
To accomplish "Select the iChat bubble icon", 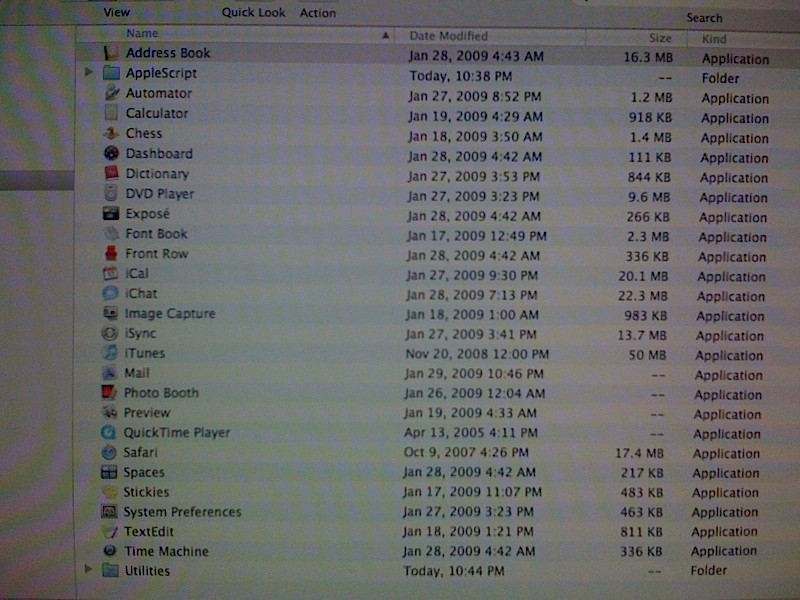I will tap(110, 293).
